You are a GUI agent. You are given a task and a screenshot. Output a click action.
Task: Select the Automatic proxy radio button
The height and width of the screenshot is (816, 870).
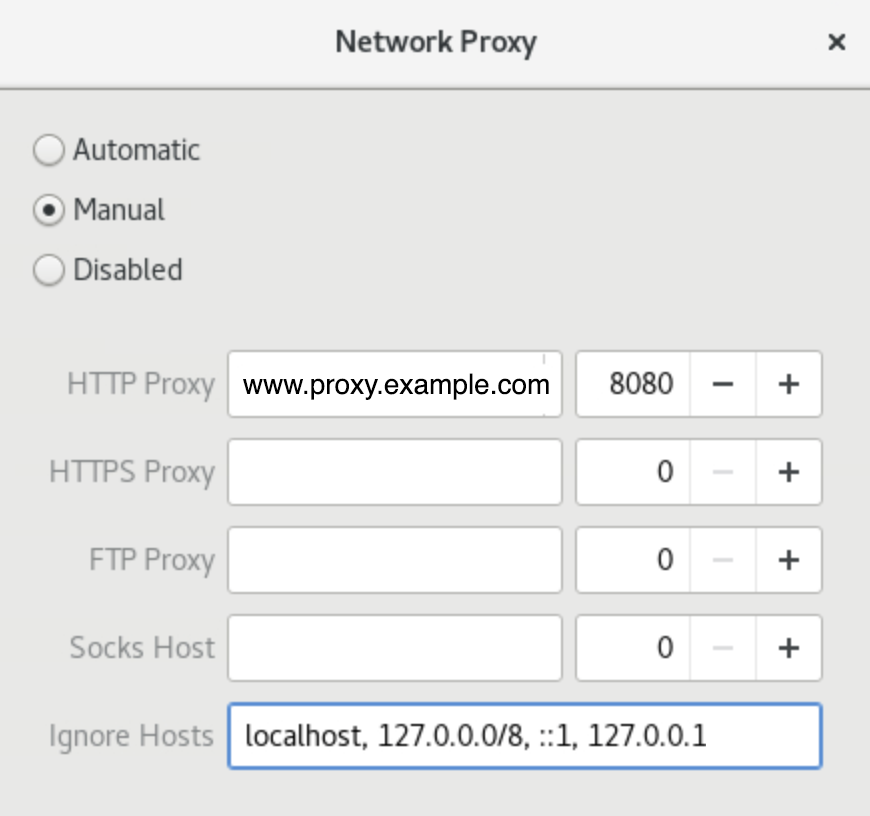pos(48,151)
